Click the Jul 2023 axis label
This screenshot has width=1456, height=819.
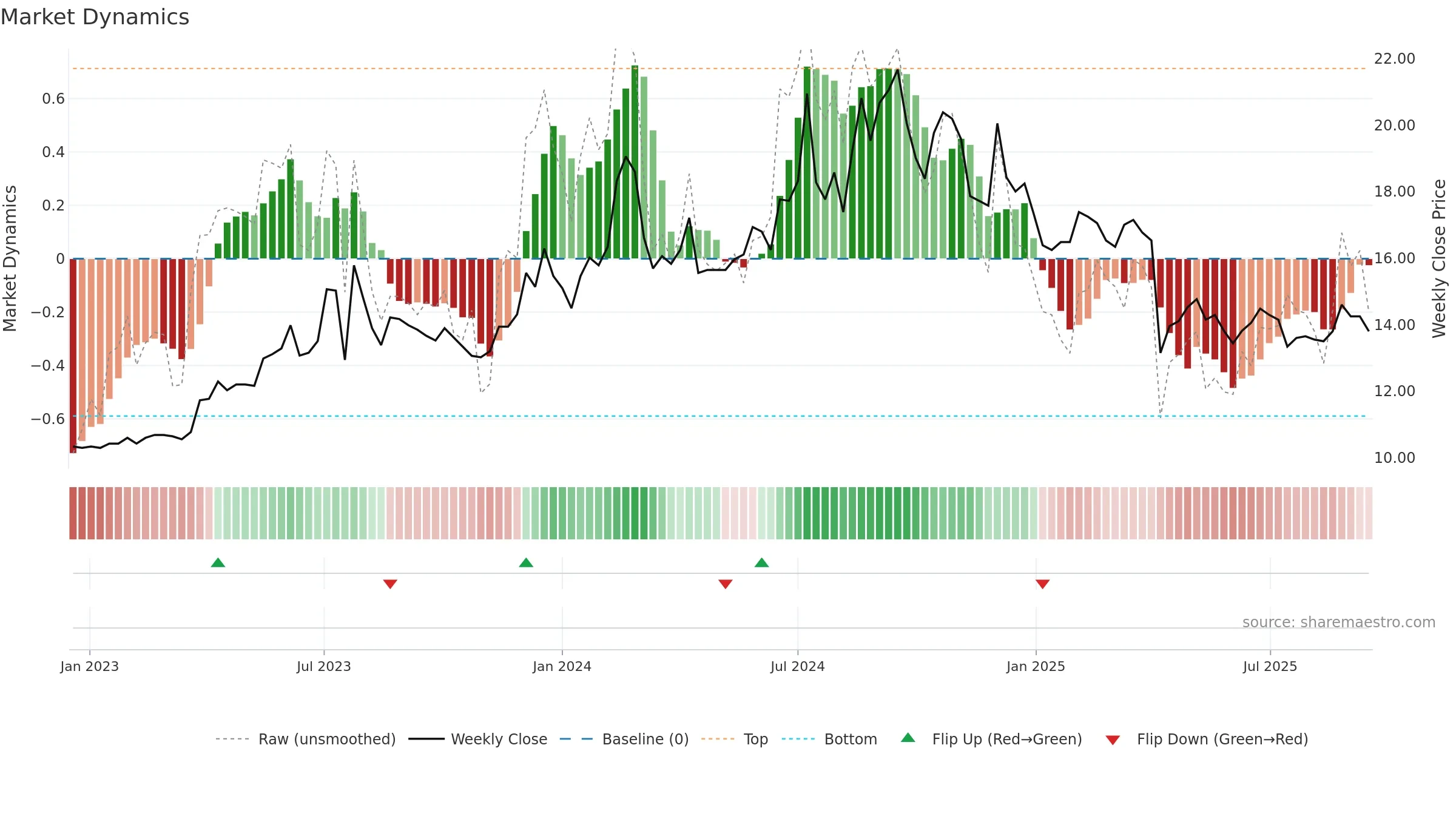[x=324, y=666]
